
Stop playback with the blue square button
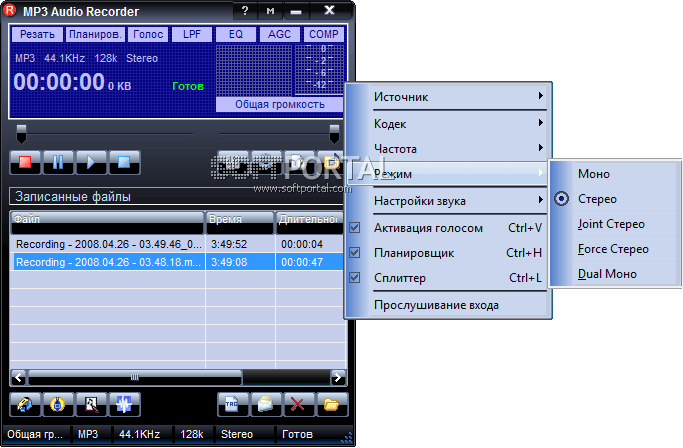(x=124, y=163)
